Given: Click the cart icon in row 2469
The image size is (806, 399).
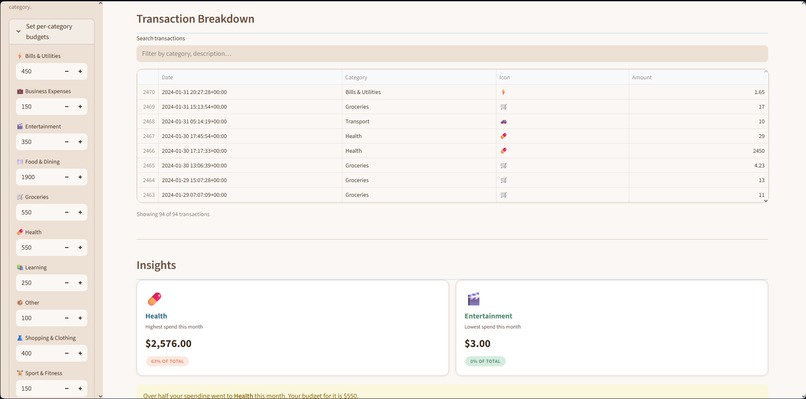Looking at the screenshot, I should tap(503, 107).
